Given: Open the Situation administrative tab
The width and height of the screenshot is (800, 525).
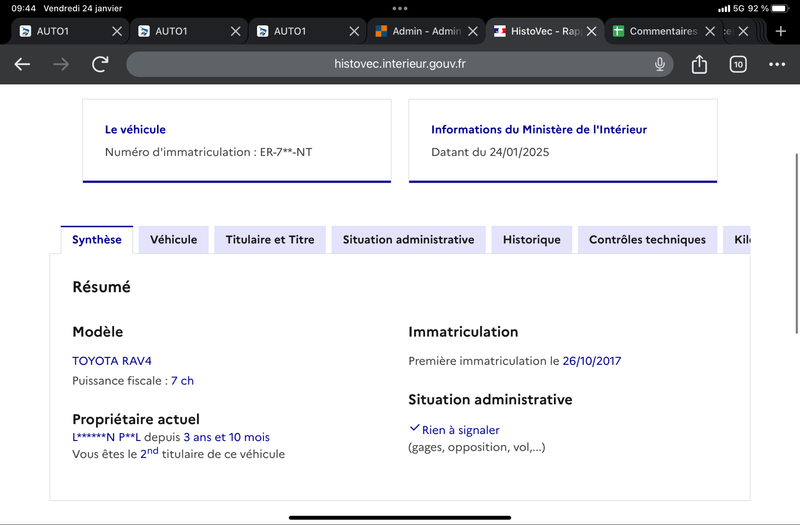Looking at the screenshot, I should tap(408, 239).
